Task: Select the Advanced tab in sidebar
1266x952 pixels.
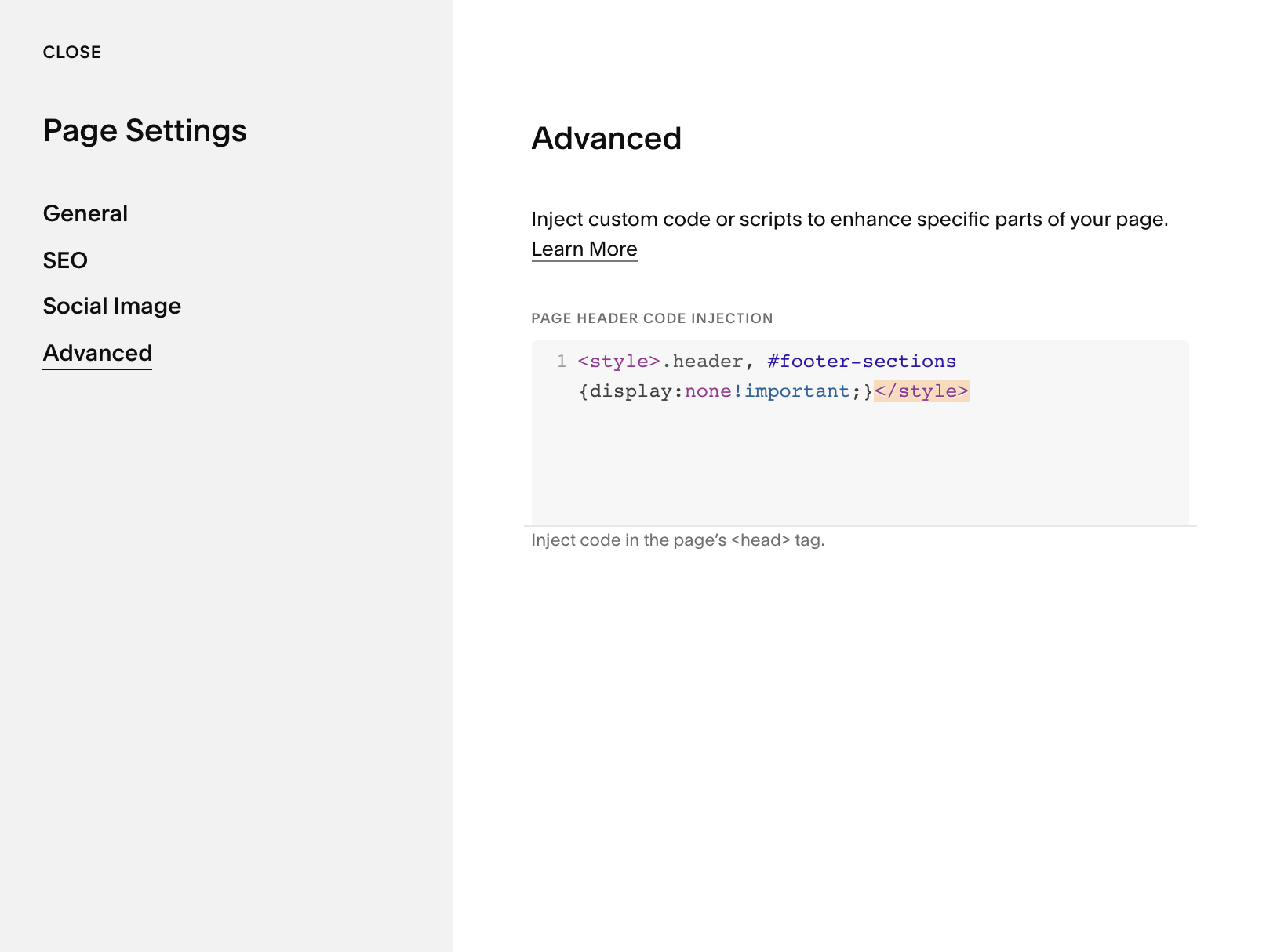Action: [x=97, y=353]
